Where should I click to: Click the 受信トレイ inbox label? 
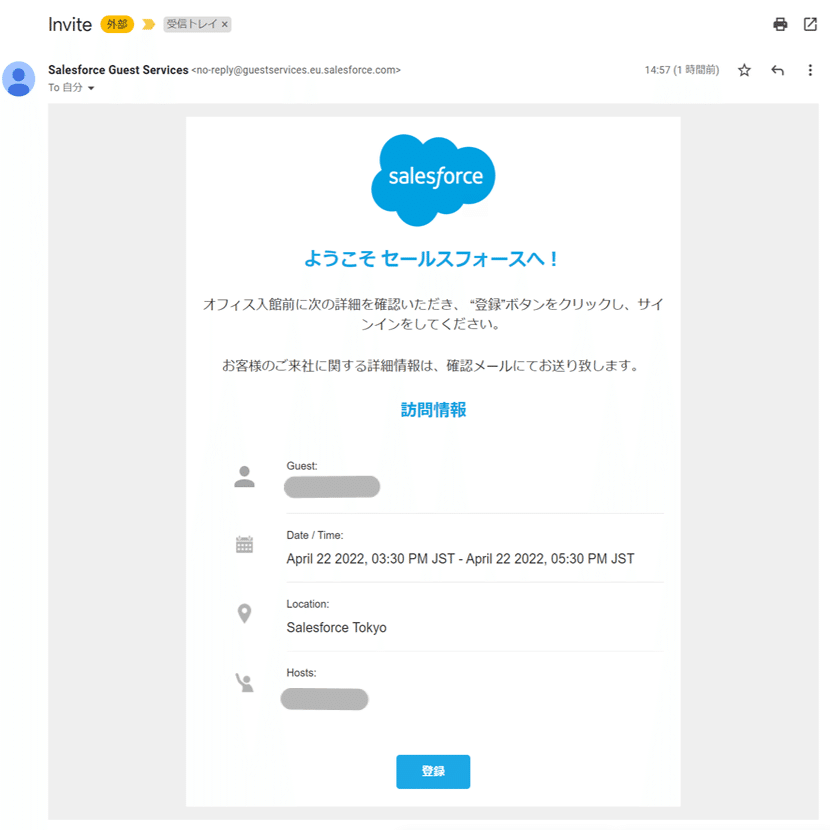pos(192,24)
